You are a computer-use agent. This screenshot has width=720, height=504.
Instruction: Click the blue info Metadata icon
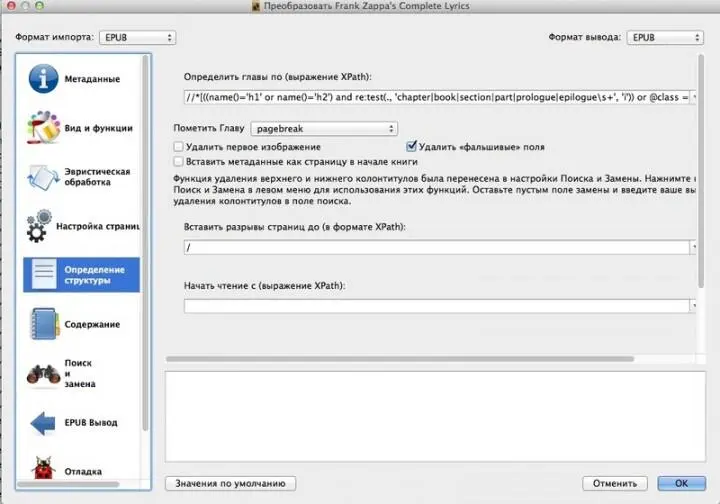pos(43,78)
